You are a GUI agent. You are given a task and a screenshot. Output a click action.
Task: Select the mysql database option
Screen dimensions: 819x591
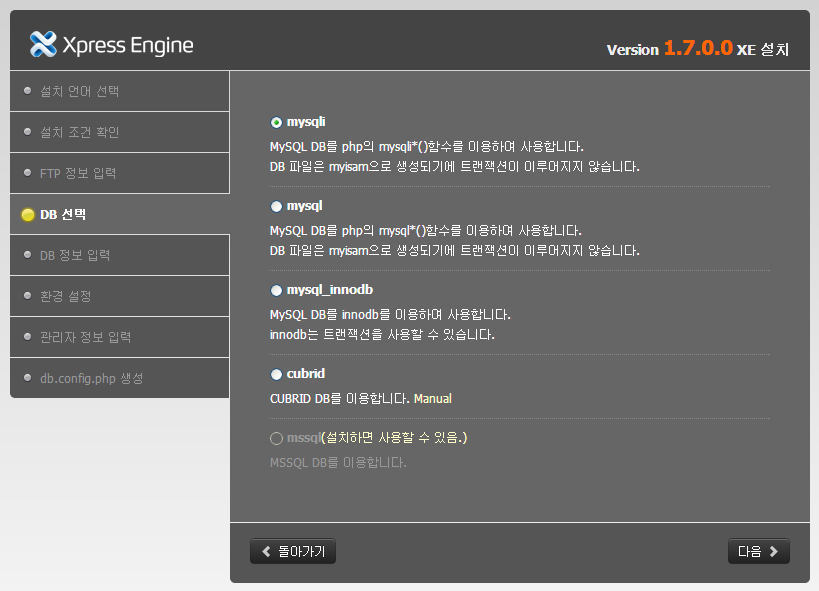coord(274,207)
